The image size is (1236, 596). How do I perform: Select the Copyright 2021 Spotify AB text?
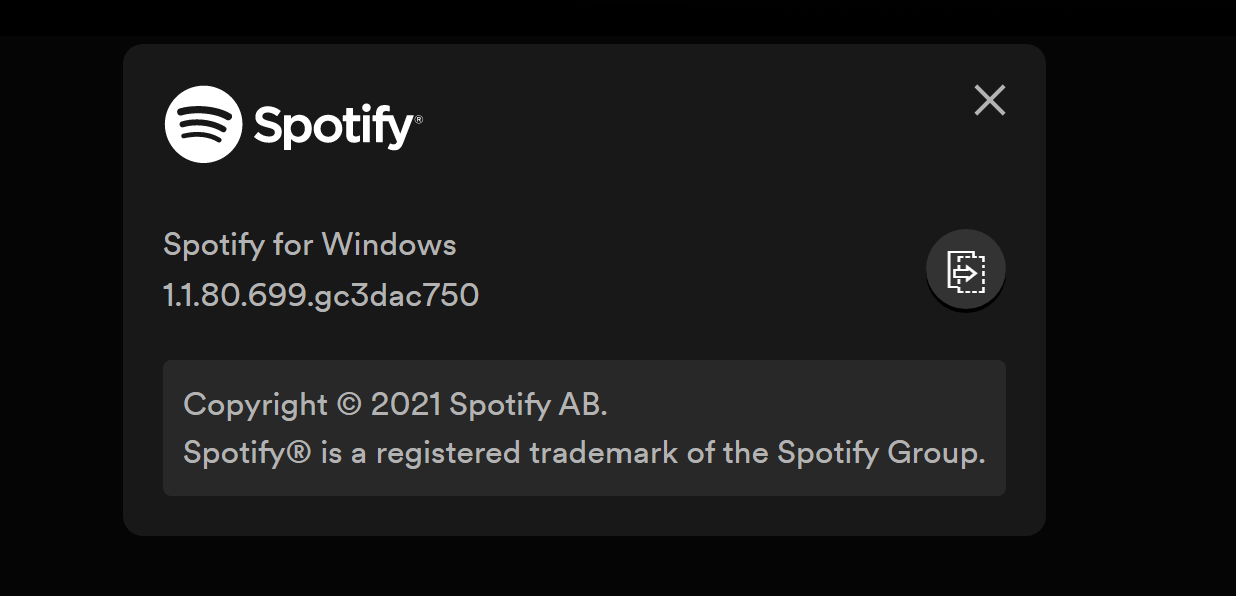pyautogui.click(x=397, y=405)
